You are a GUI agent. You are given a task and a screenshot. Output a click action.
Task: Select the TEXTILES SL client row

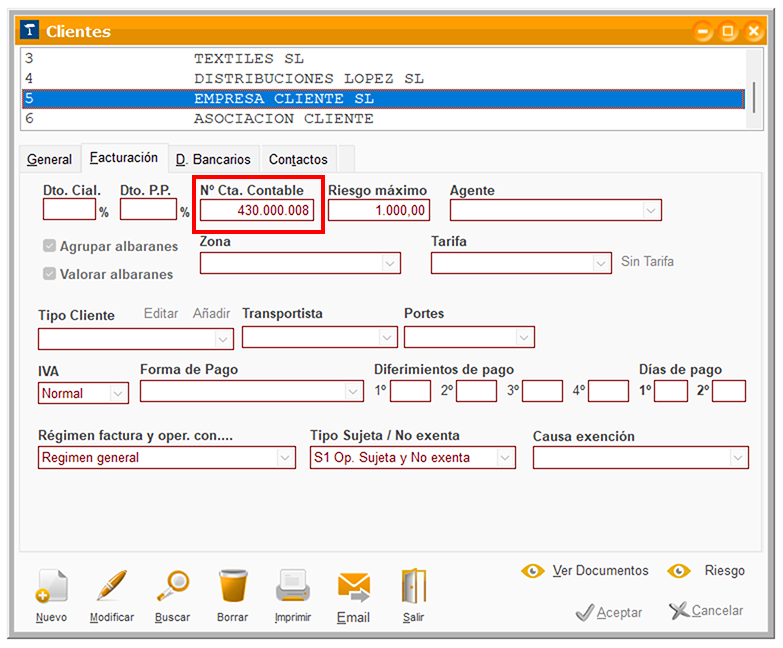pyautogui.click(x=384, y=59)
